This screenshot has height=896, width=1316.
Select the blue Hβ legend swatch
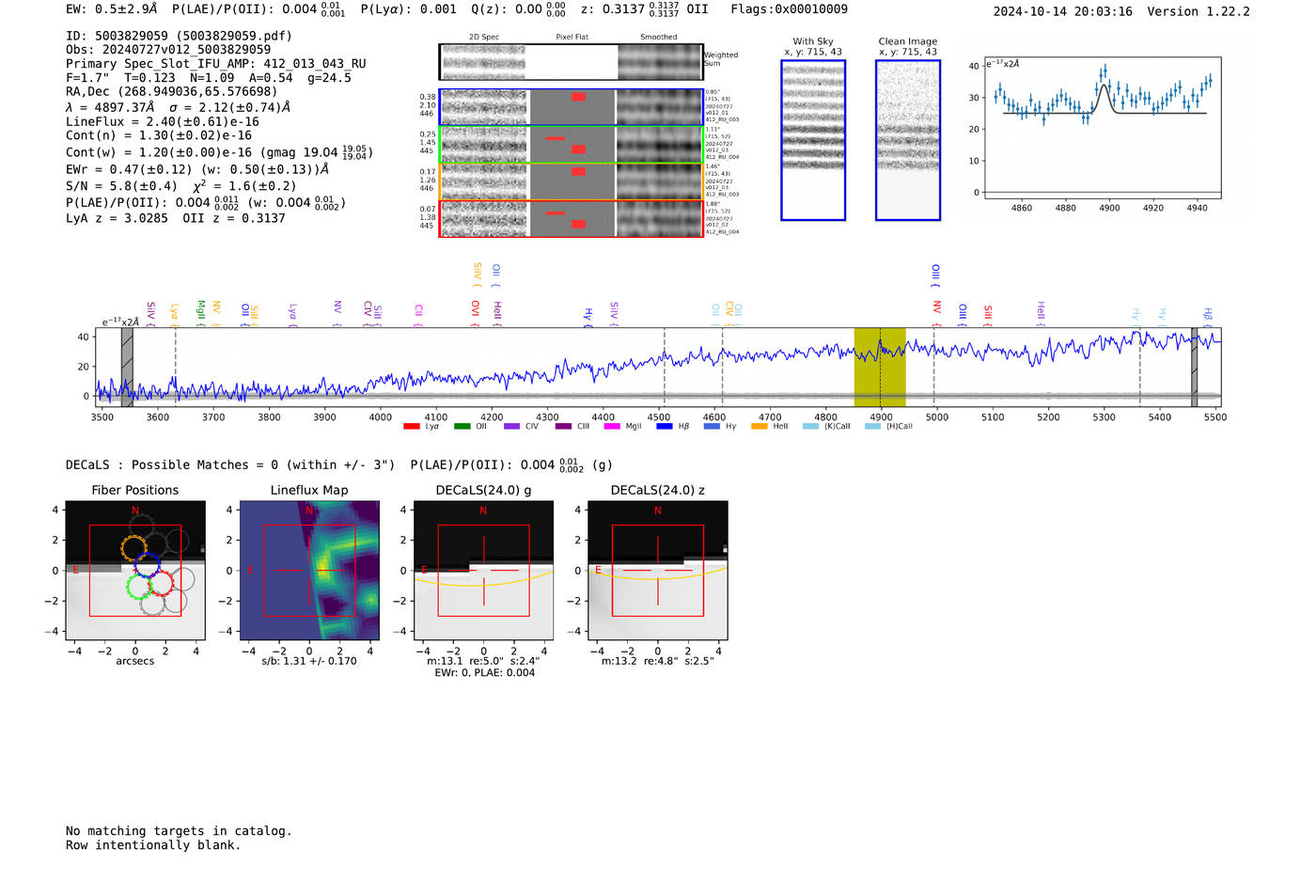click(665, 426)
